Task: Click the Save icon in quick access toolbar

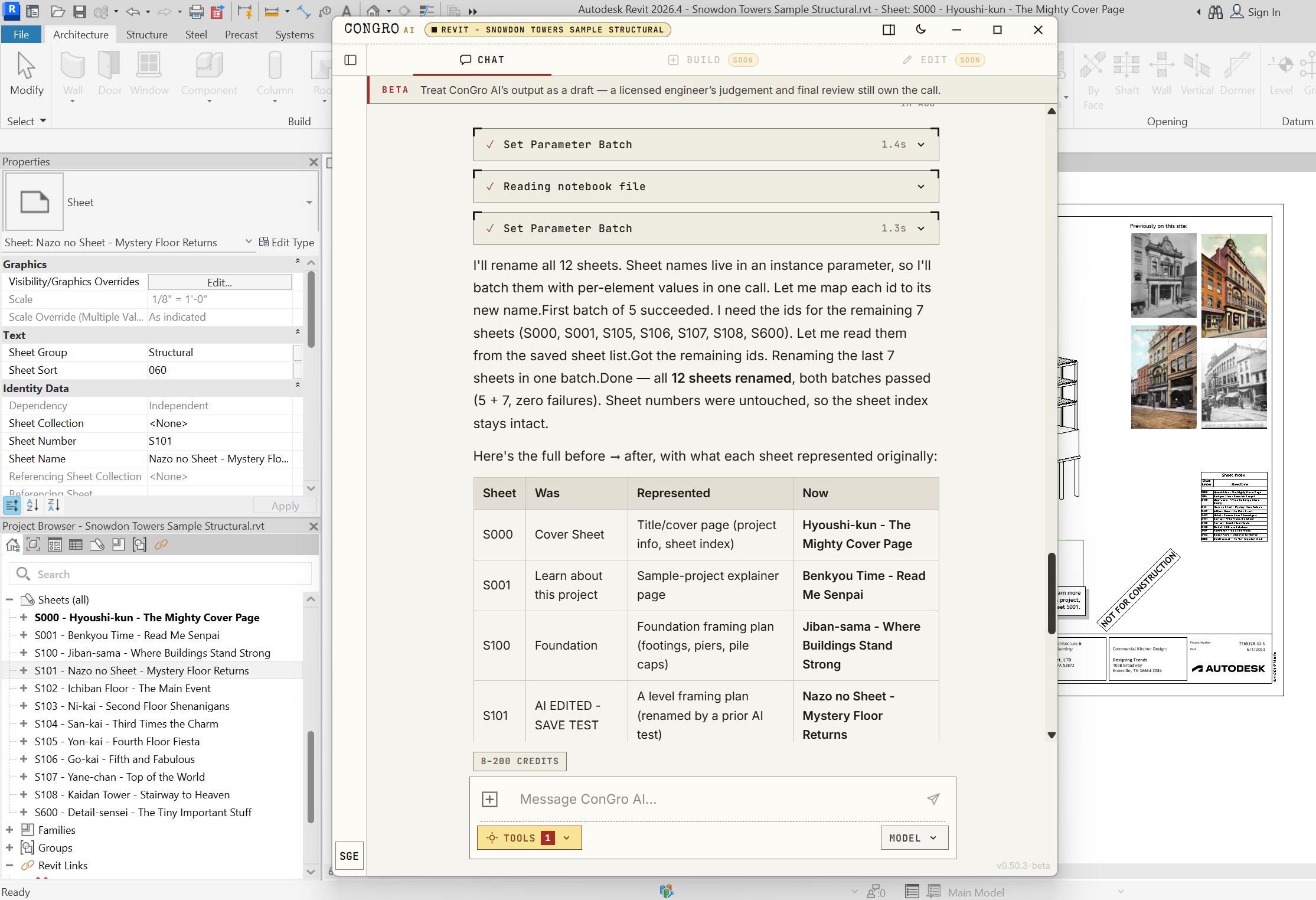Action: pyautogui.click(x=80, y=11)
